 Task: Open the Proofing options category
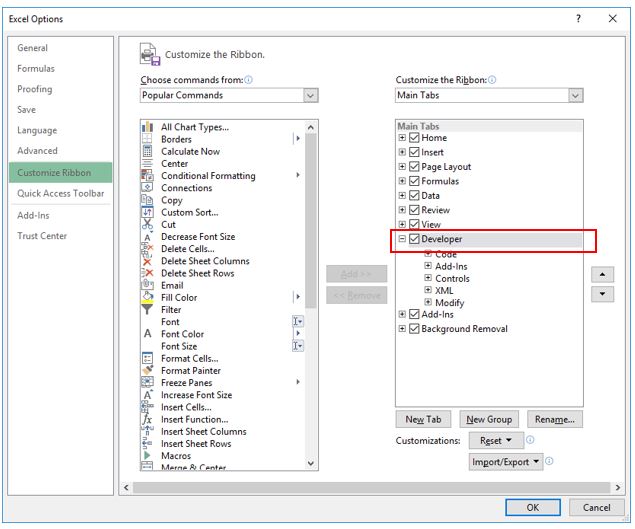pos(35,89)
